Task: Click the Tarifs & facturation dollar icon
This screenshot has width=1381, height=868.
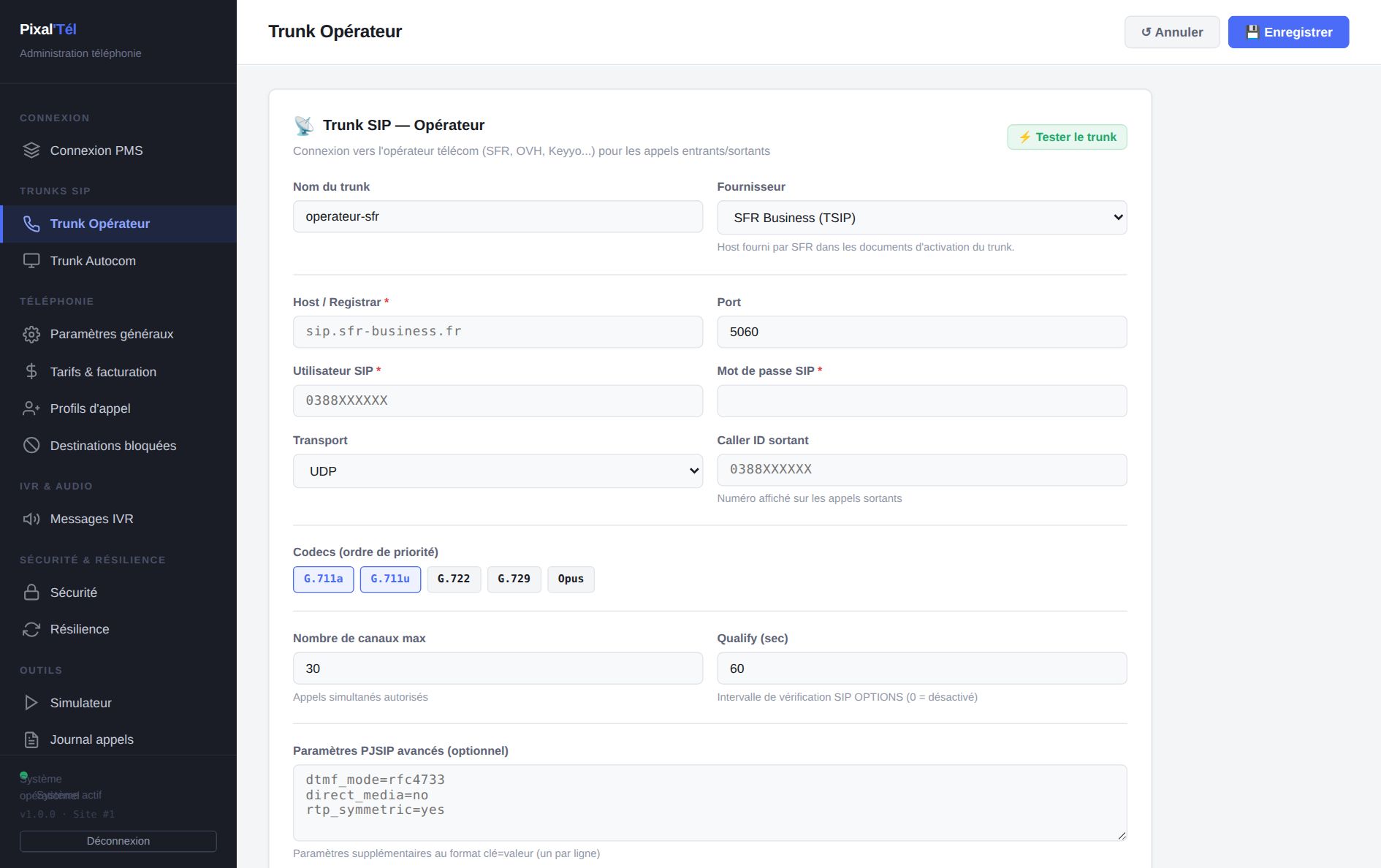Action: tap(31, 372)
